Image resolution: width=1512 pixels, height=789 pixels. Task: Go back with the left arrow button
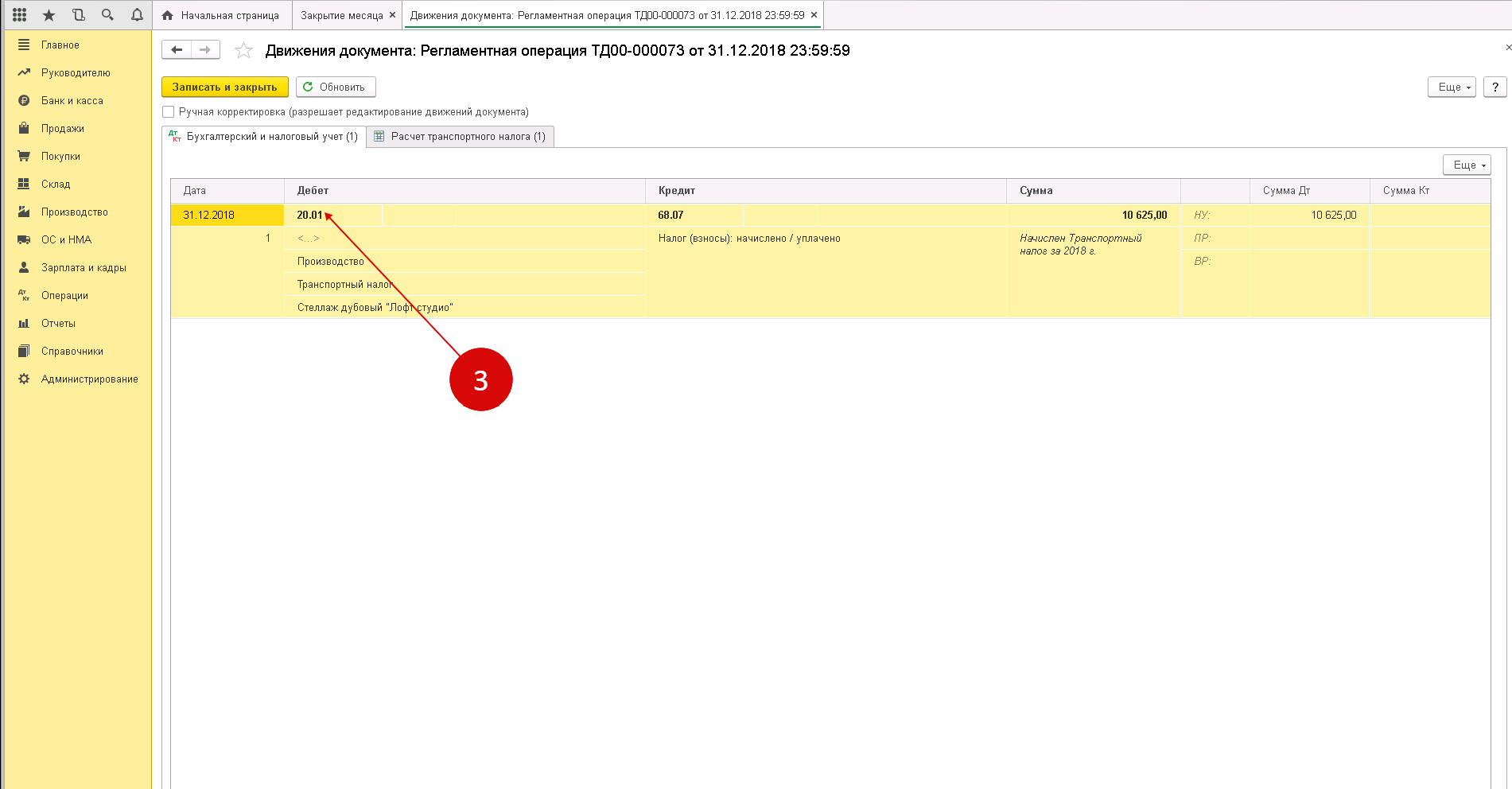tap(177, 50)
